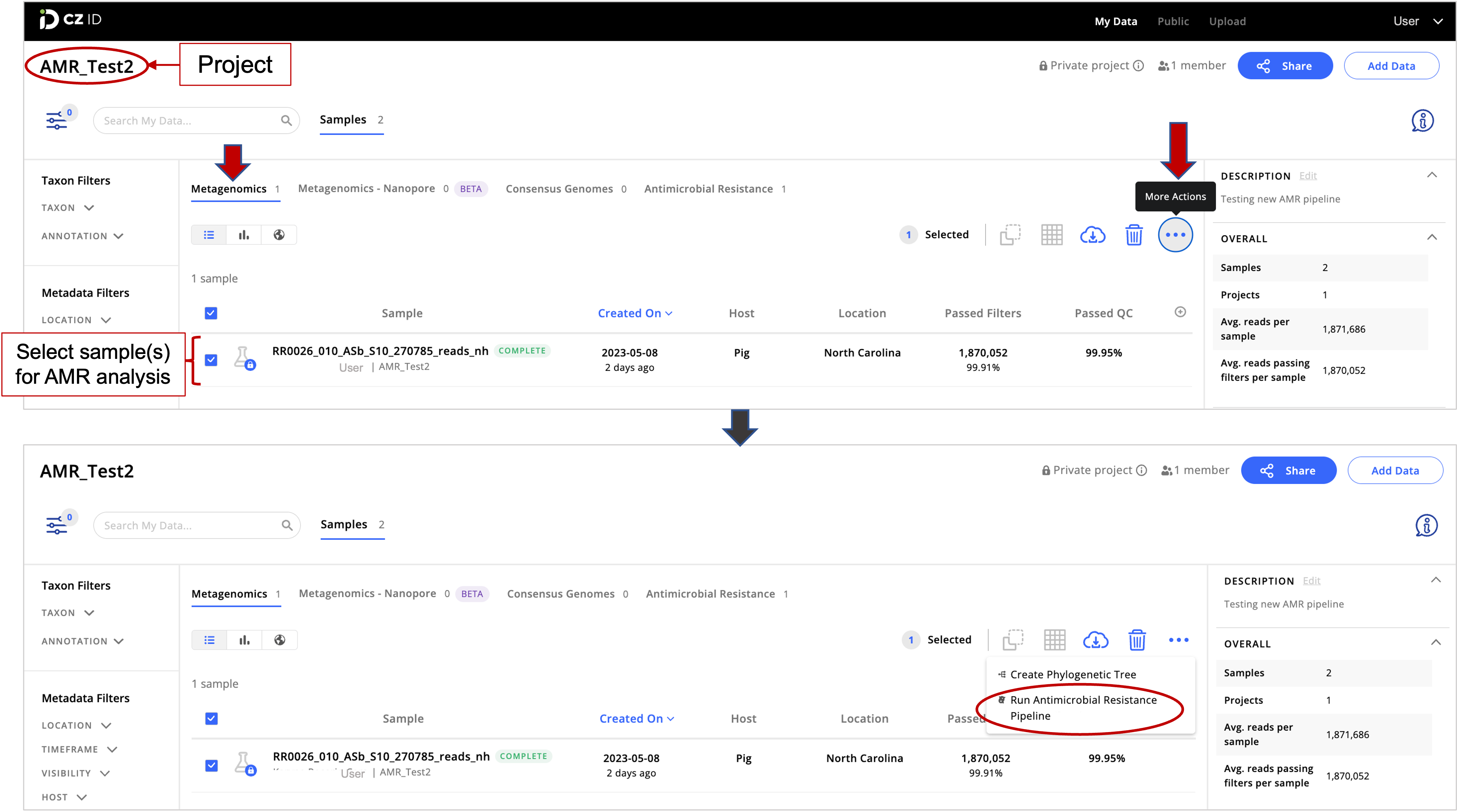Screen dimensions: 1457x812
Task: Uncheck the RR0026 sample row in top table
Action: pyautogui.click(x=211, y=360)
